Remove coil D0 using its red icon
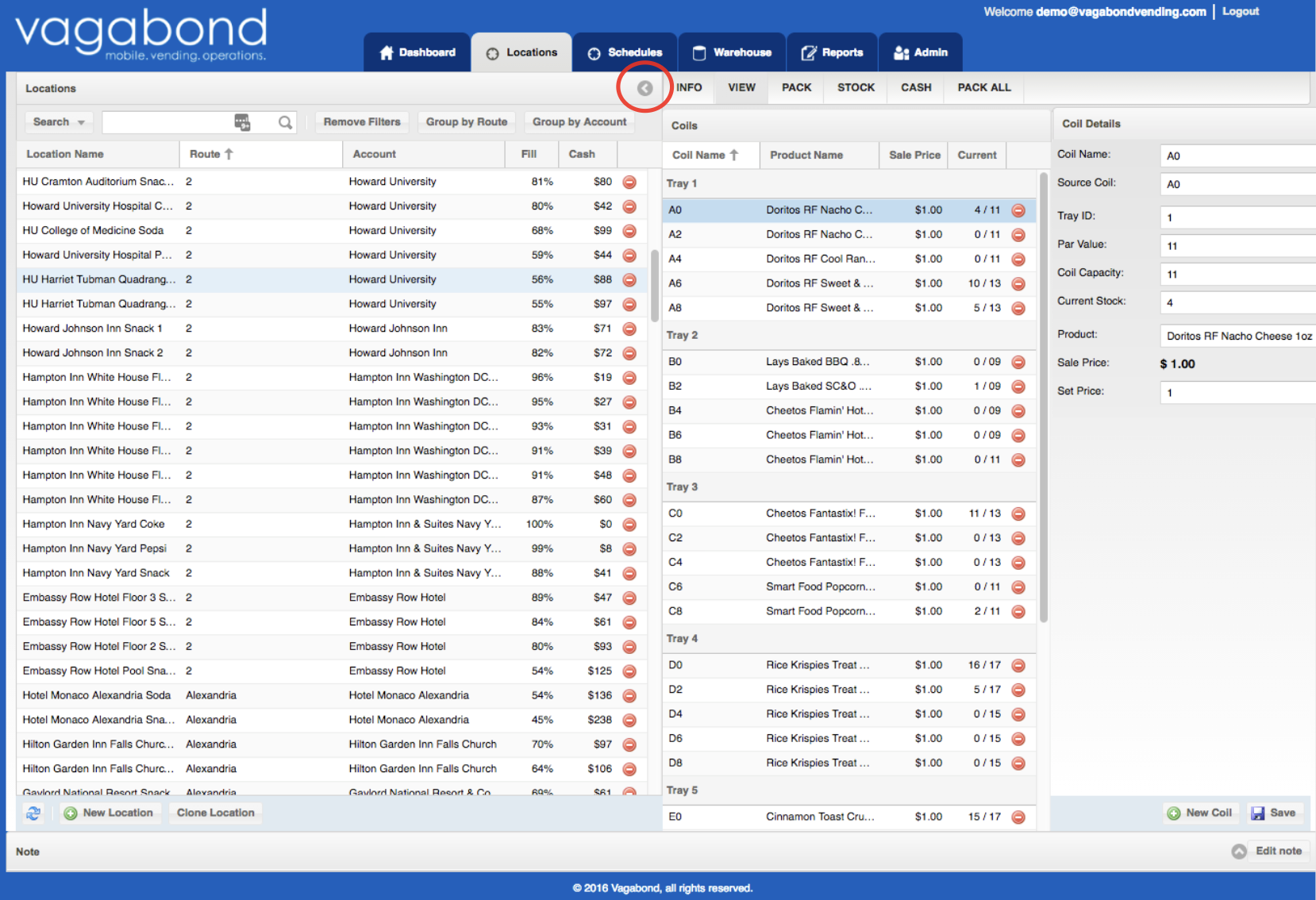This screenshot has width=1316, height=900. point(1018,665)
